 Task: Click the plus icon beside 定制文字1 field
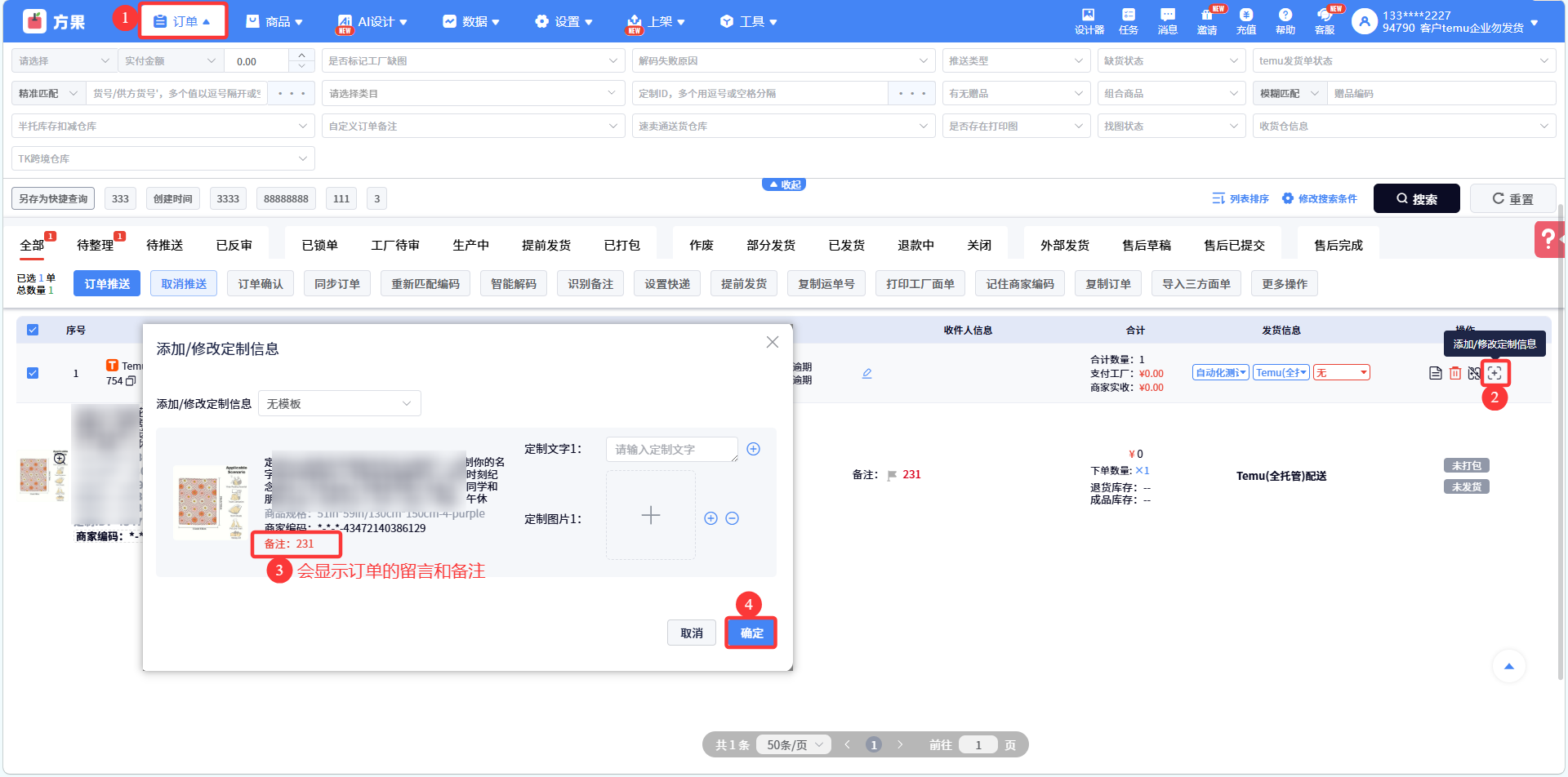click(753, 449)
